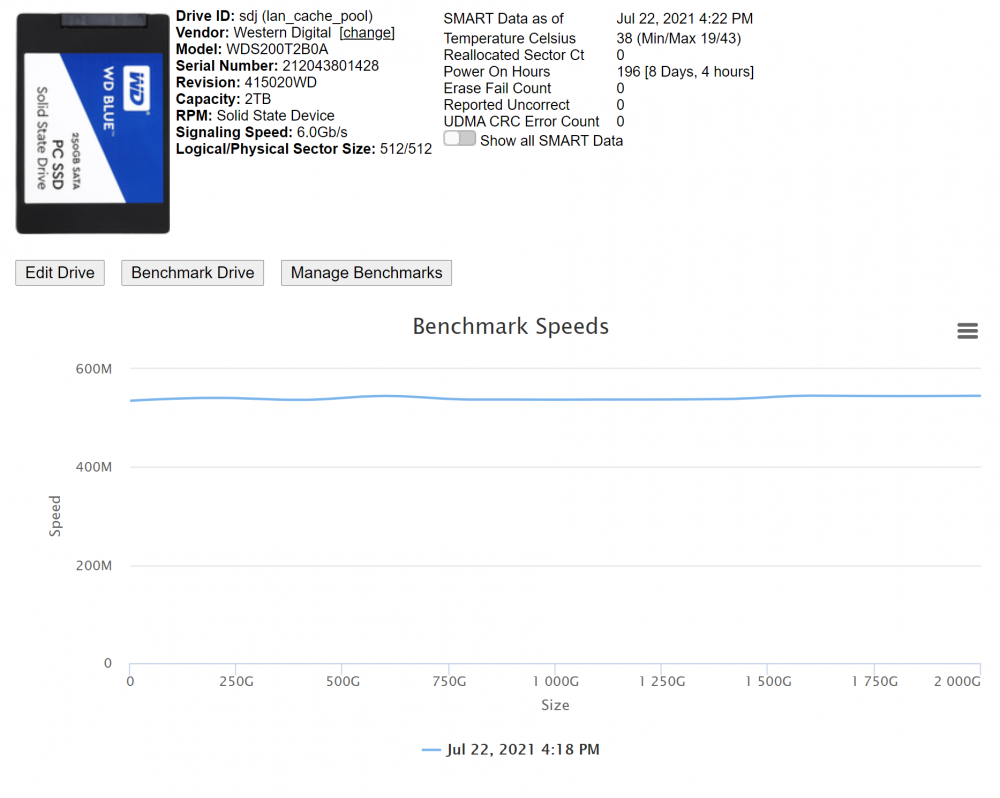
Task: Select the blue benchmark speed line
Action: click(555, 399)
